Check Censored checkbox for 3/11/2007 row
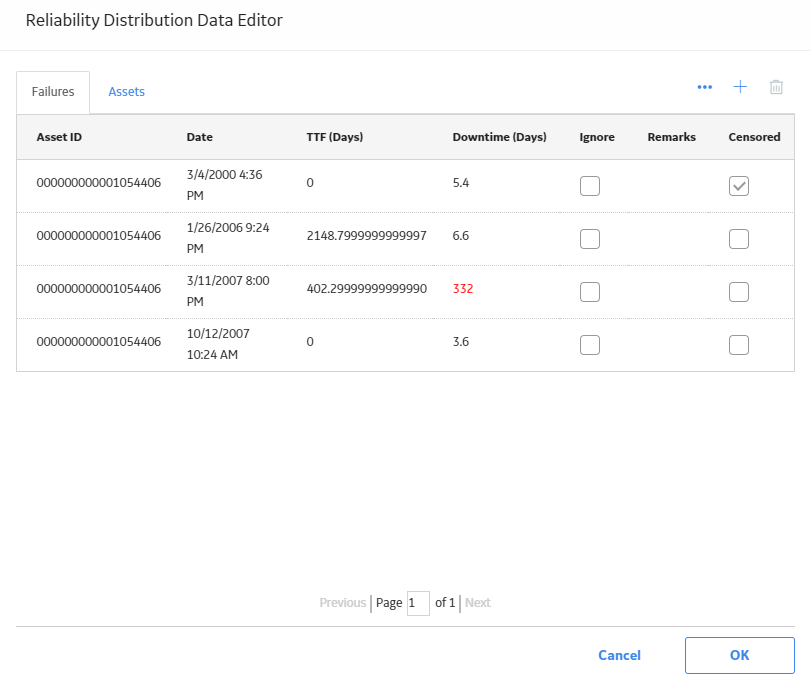 [x=739, y=292]
